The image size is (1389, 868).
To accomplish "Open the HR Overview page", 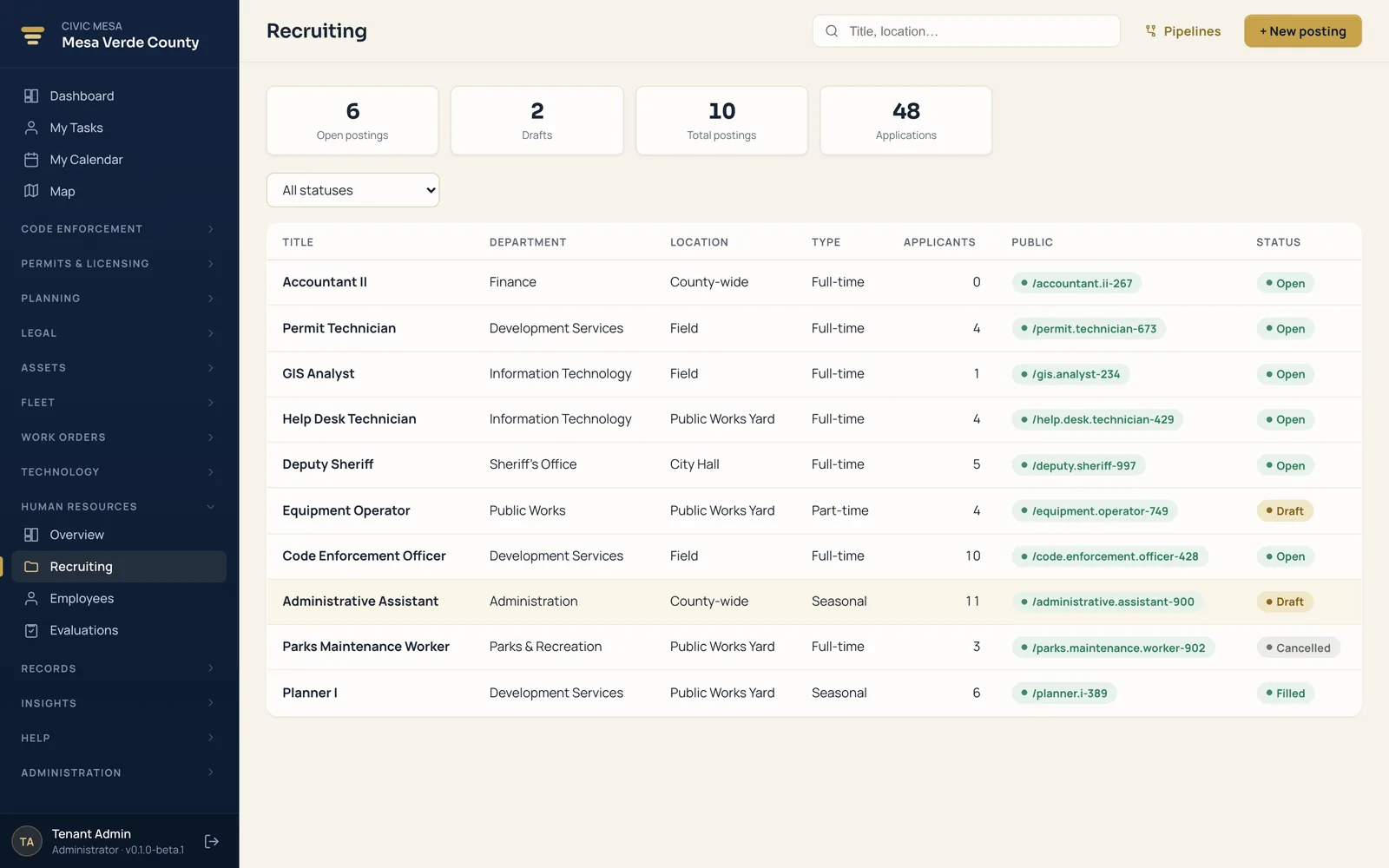I will pos(119,535).
